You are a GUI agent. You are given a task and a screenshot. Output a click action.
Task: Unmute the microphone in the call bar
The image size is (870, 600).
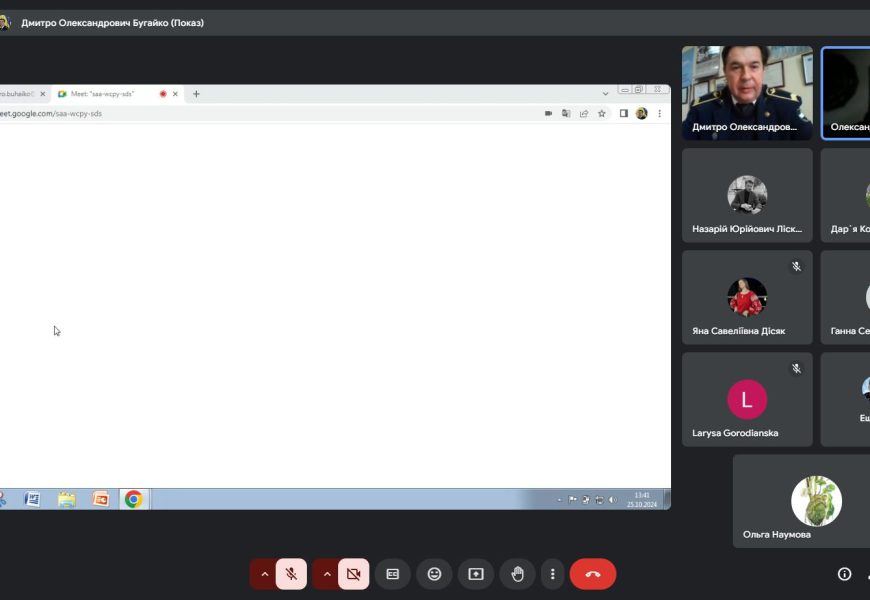(291, 574)
